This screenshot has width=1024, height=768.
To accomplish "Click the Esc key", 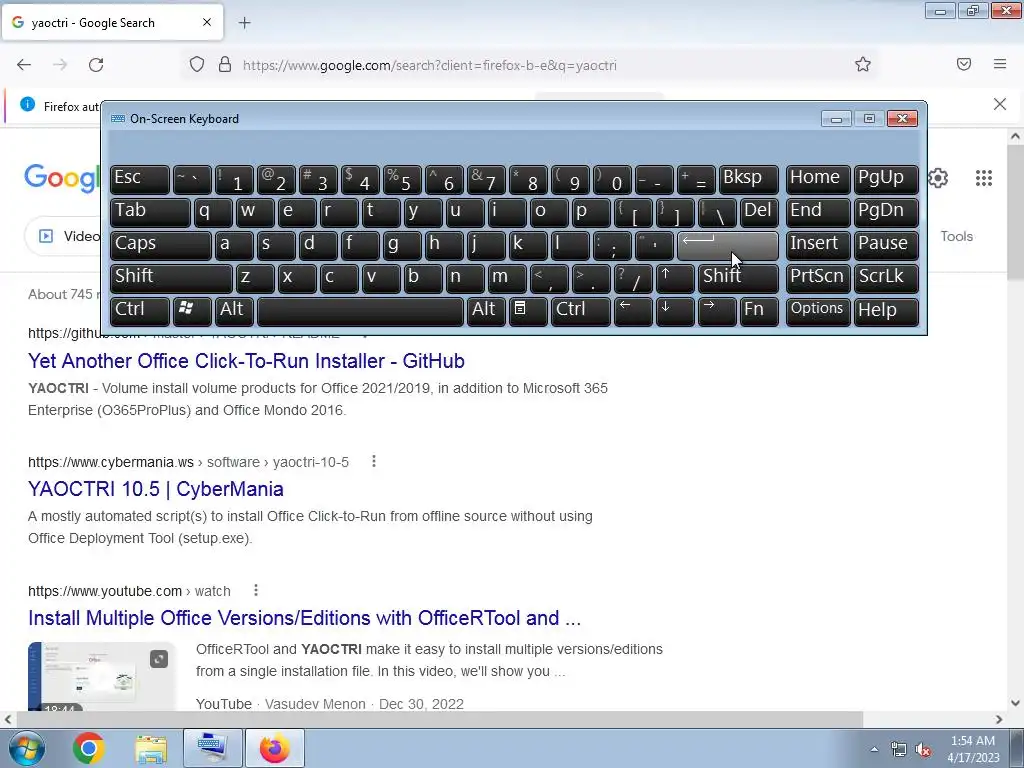I will pos(140,180).
